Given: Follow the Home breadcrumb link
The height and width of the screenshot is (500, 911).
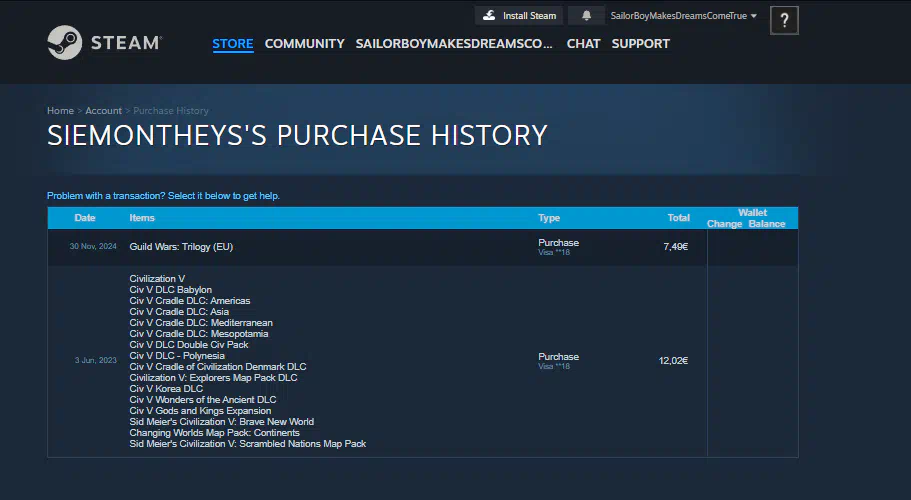Looking at the screenshot, I should pos(60,110).
